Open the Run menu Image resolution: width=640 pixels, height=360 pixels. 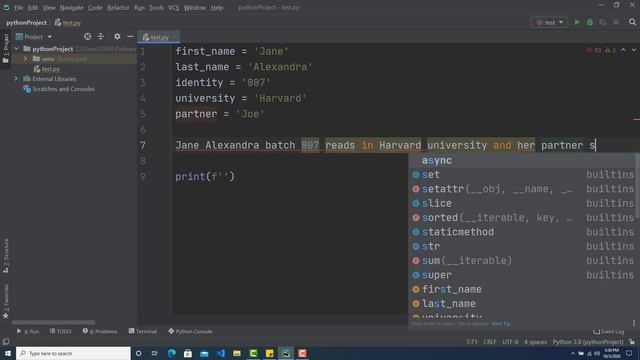139,7
